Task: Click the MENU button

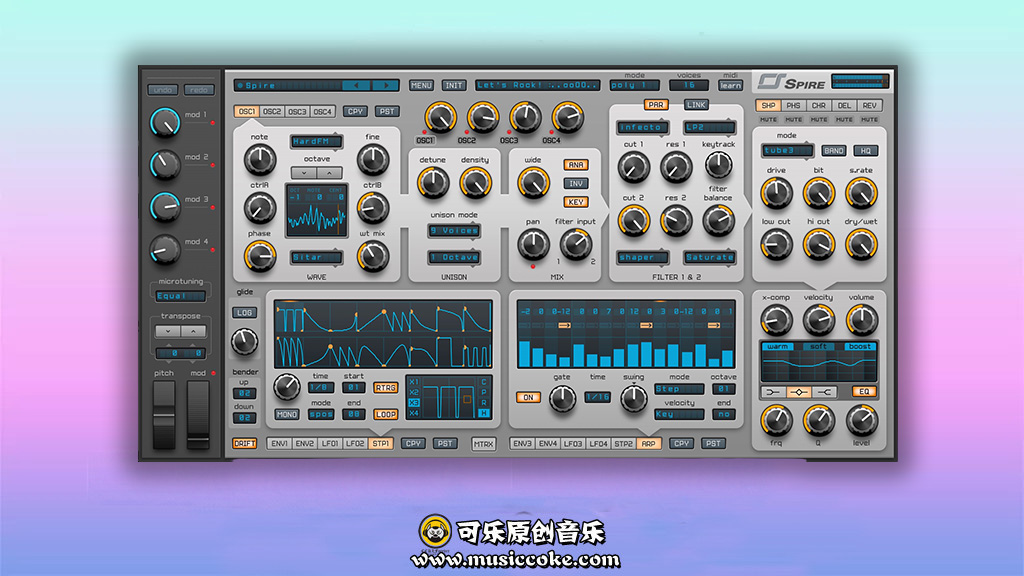Action: pos(421,85)
